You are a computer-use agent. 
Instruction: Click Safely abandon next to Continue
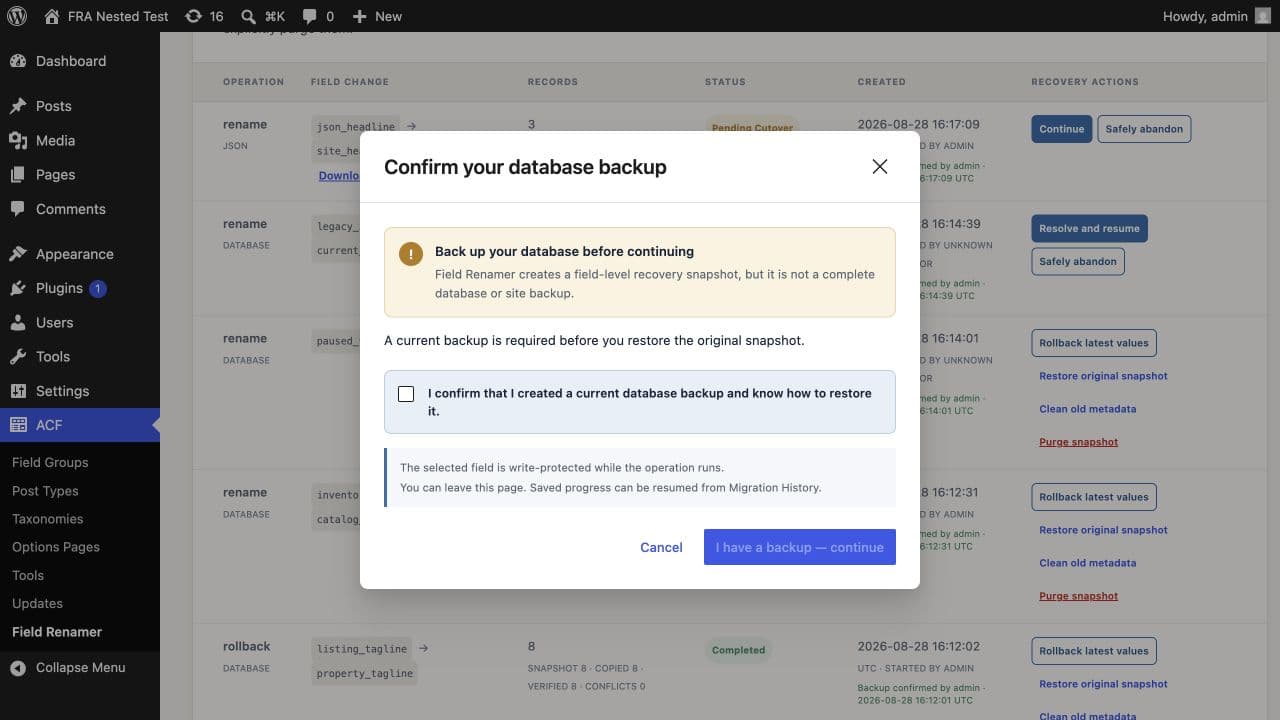1144,129
